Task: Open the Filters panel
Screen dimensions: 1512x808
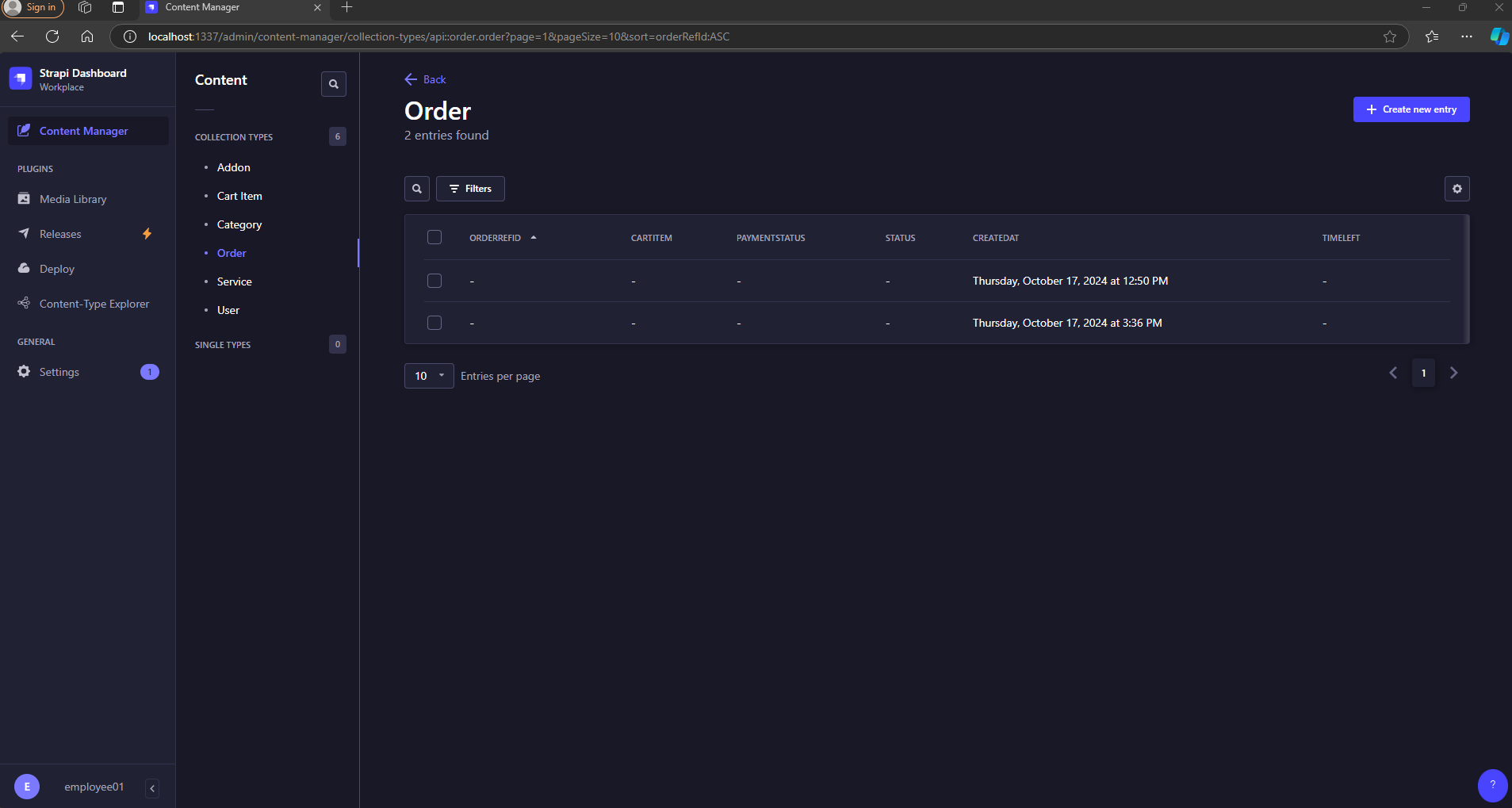Action: (x=470, y=189)
